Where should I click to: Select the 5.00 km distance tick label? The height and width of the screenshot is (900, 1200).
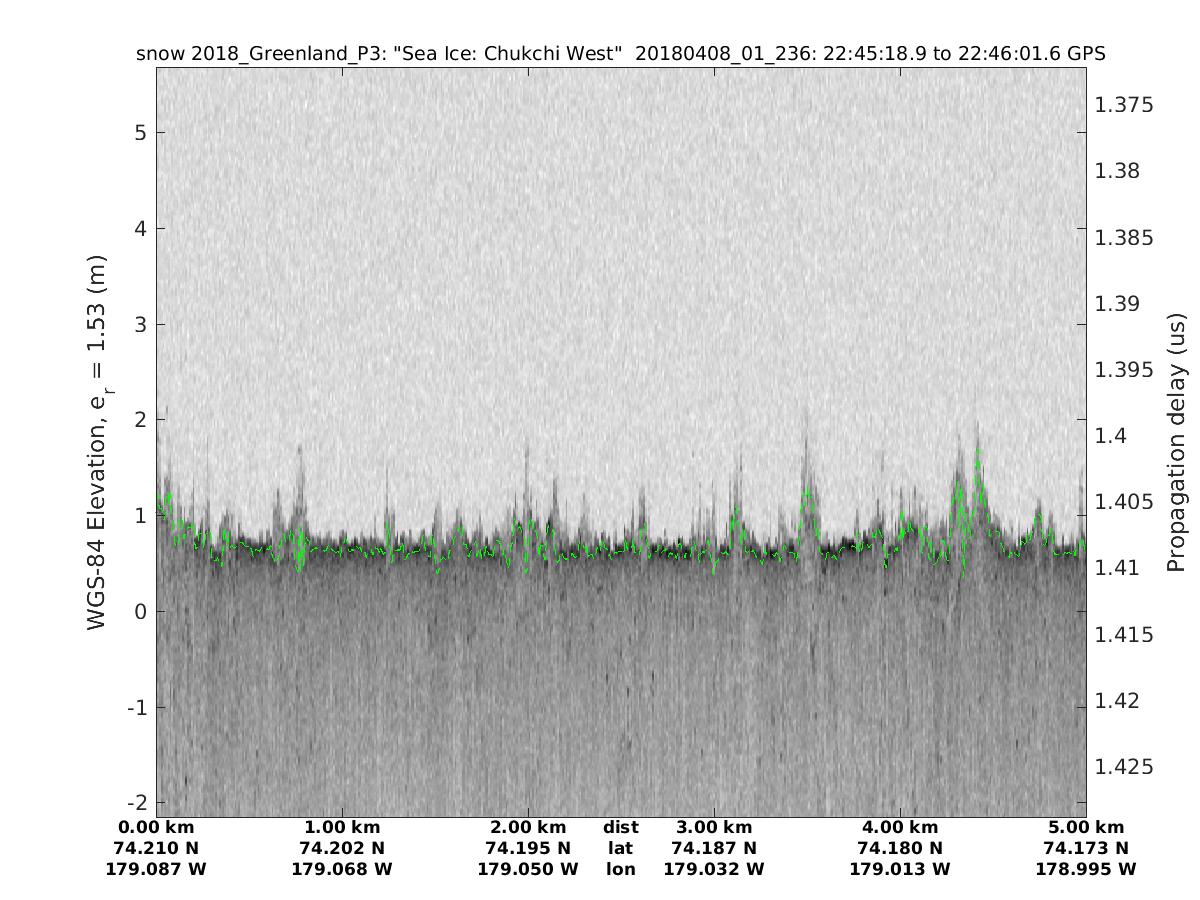(x=1086, y=827)
